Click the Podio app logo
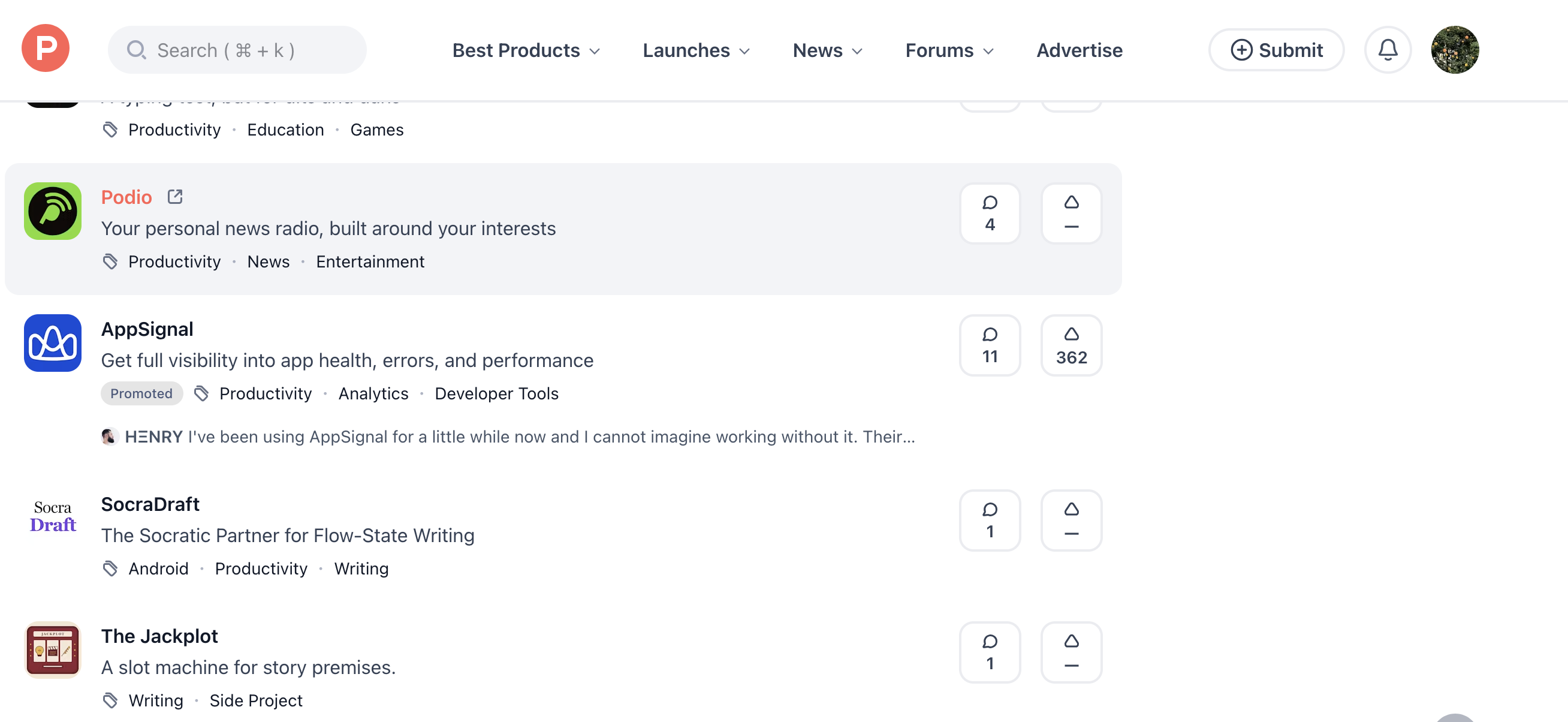 (53, 211)
